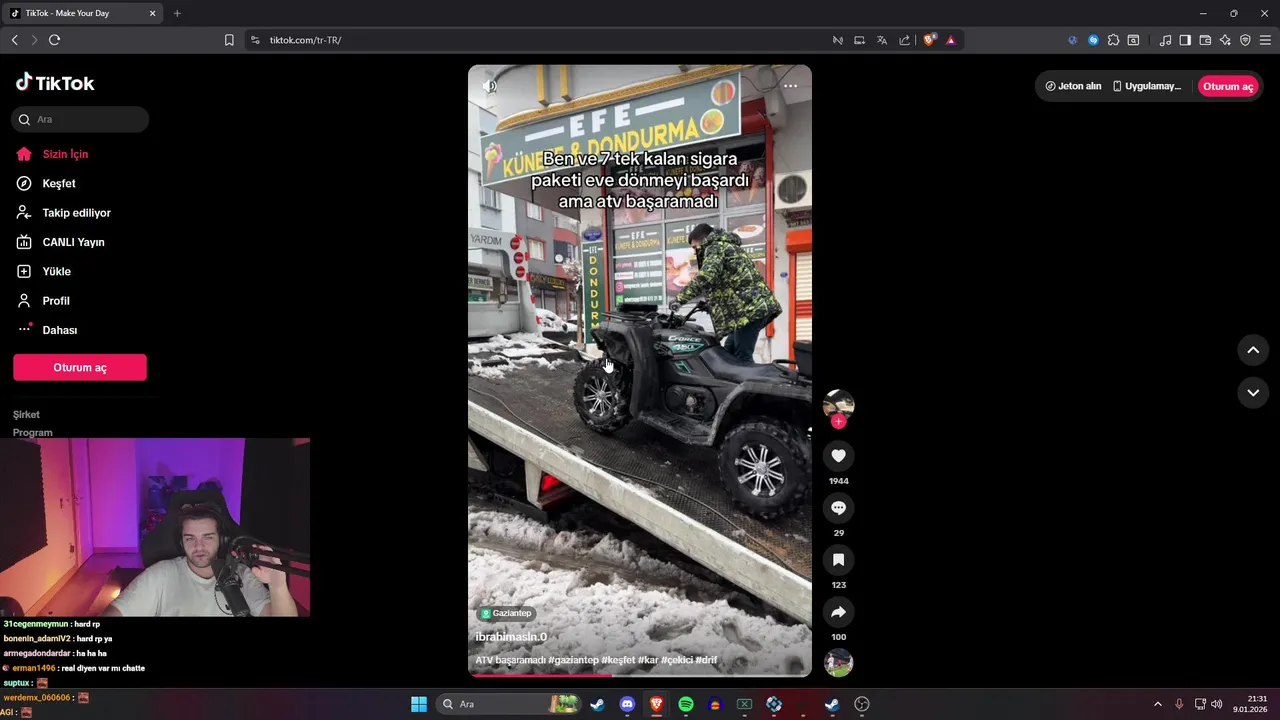Image resolution: width=1280 pixels, height=720 pixels.
Task: Open media control music note icon
Action: click(x=1165, y=40)
